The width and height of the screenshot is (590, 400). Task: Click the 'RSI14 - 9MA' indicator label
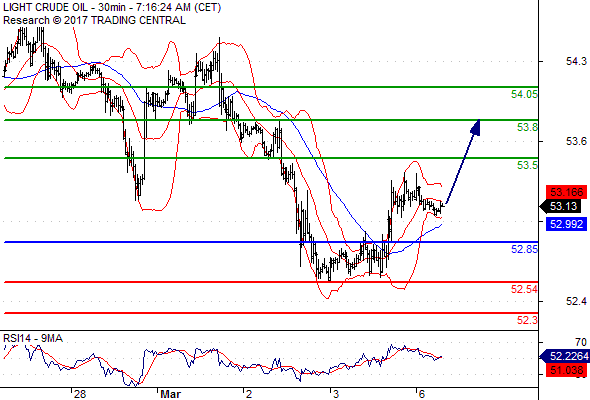pyautogui.click(x=33, y=338)
